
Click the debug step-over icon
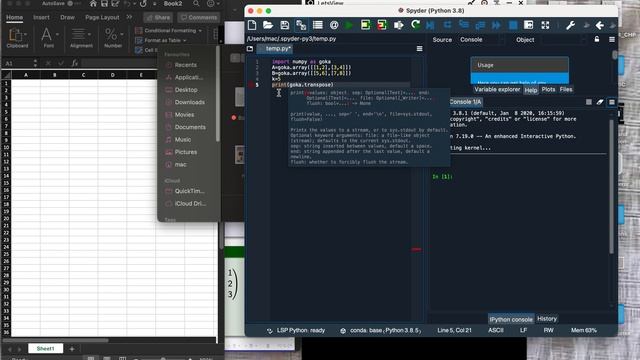pos(447,25)
